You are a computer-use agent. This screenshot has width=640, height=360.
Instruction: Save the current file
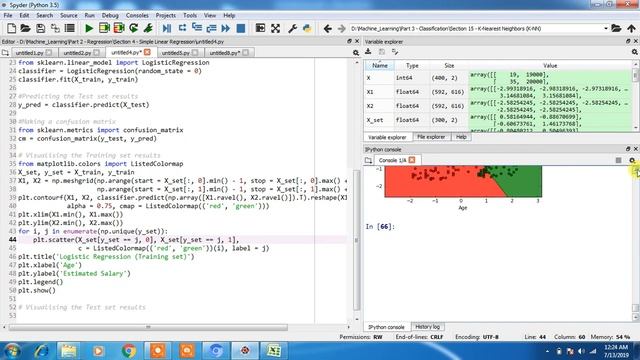40,28
